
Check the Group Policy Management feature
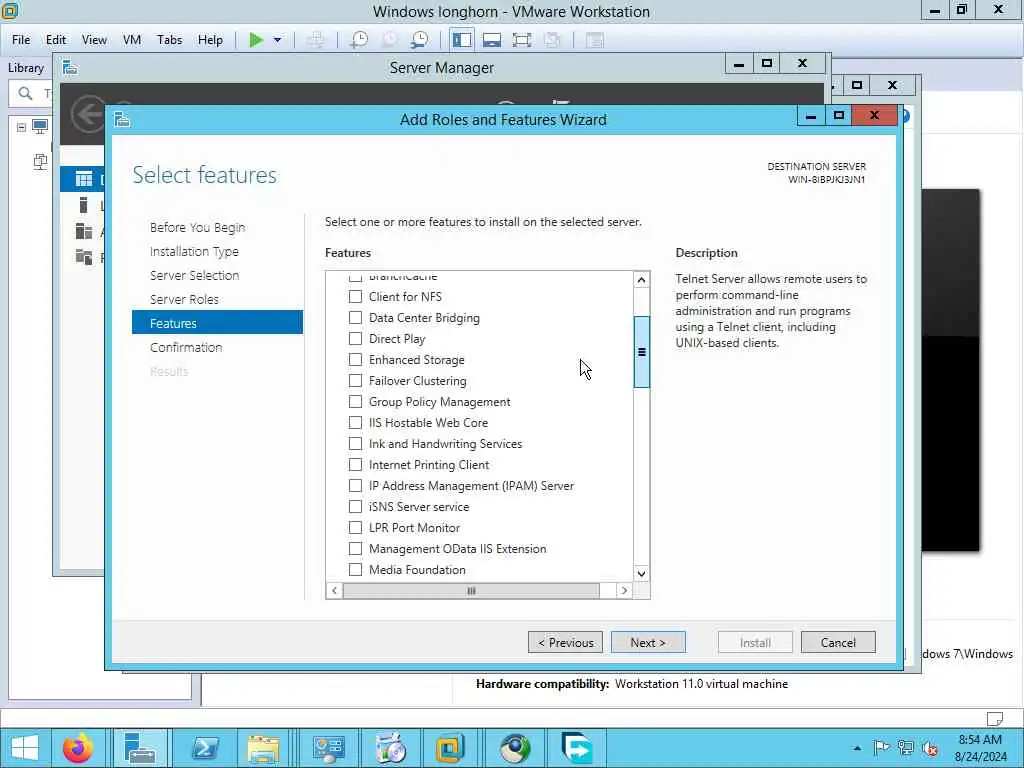click(x=355, y=401)
